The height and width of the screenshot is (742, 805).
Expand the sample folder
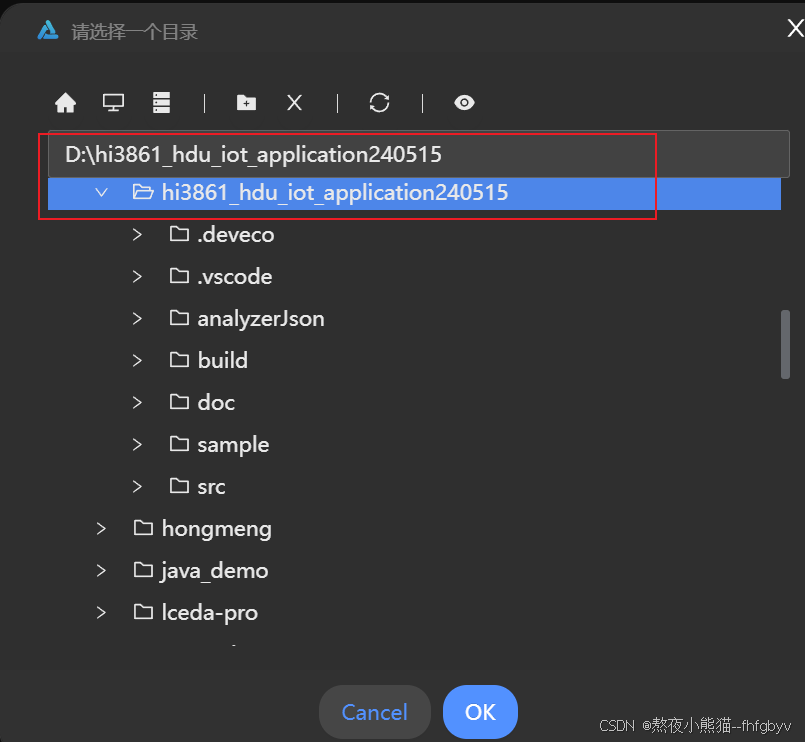137,445
